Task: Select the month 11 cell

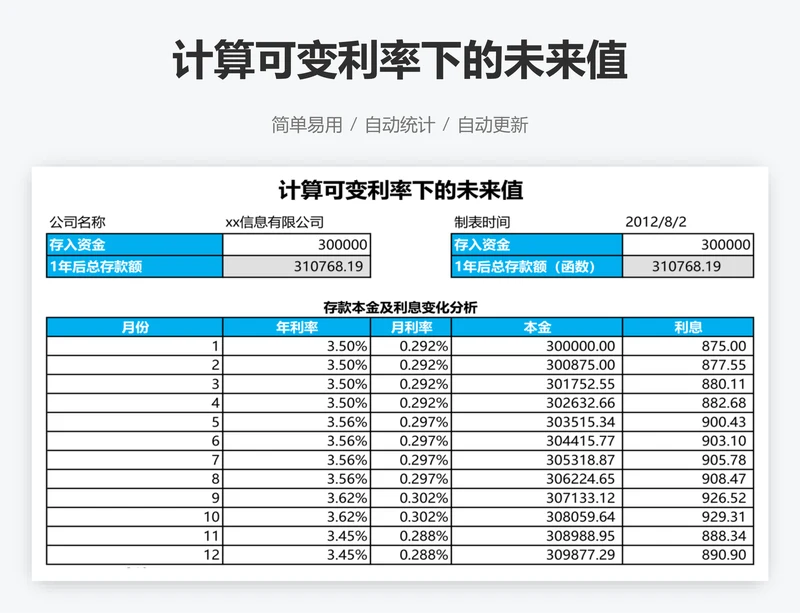Action: coord(135,536)
